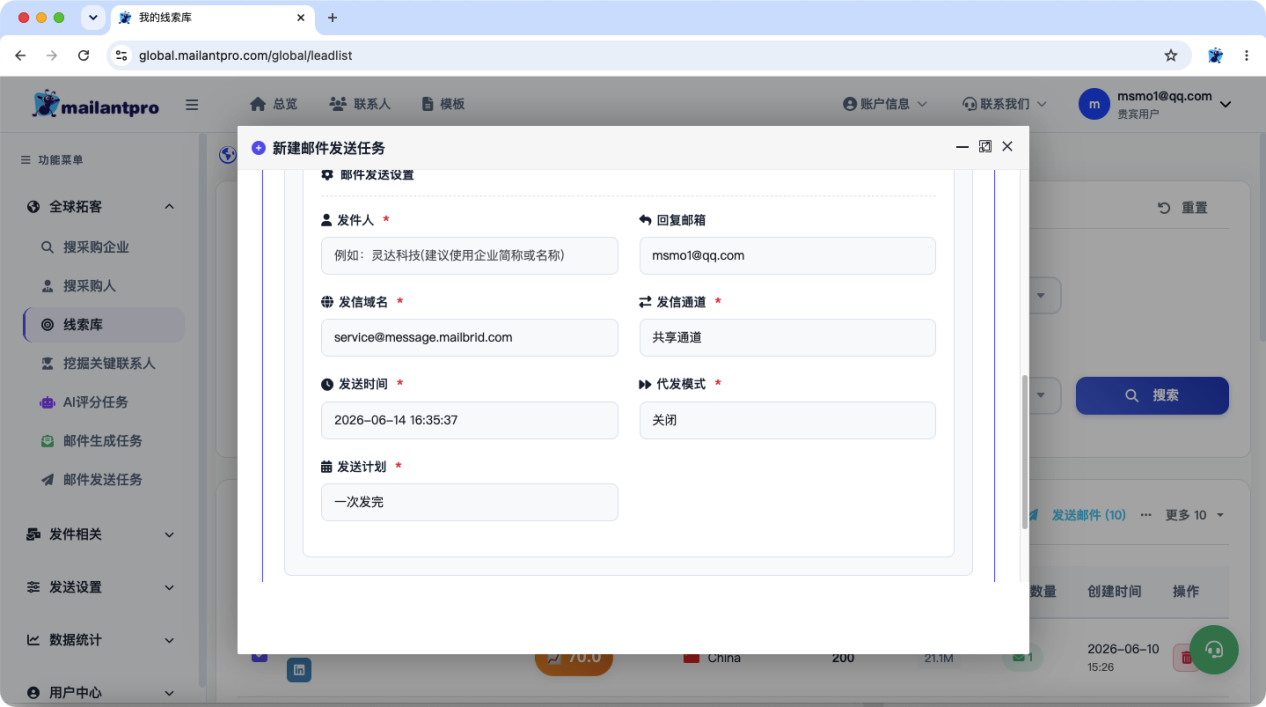The image size is (1266, 707).
Task: Click the mailantpro logo
Action: tap(96, 105)
